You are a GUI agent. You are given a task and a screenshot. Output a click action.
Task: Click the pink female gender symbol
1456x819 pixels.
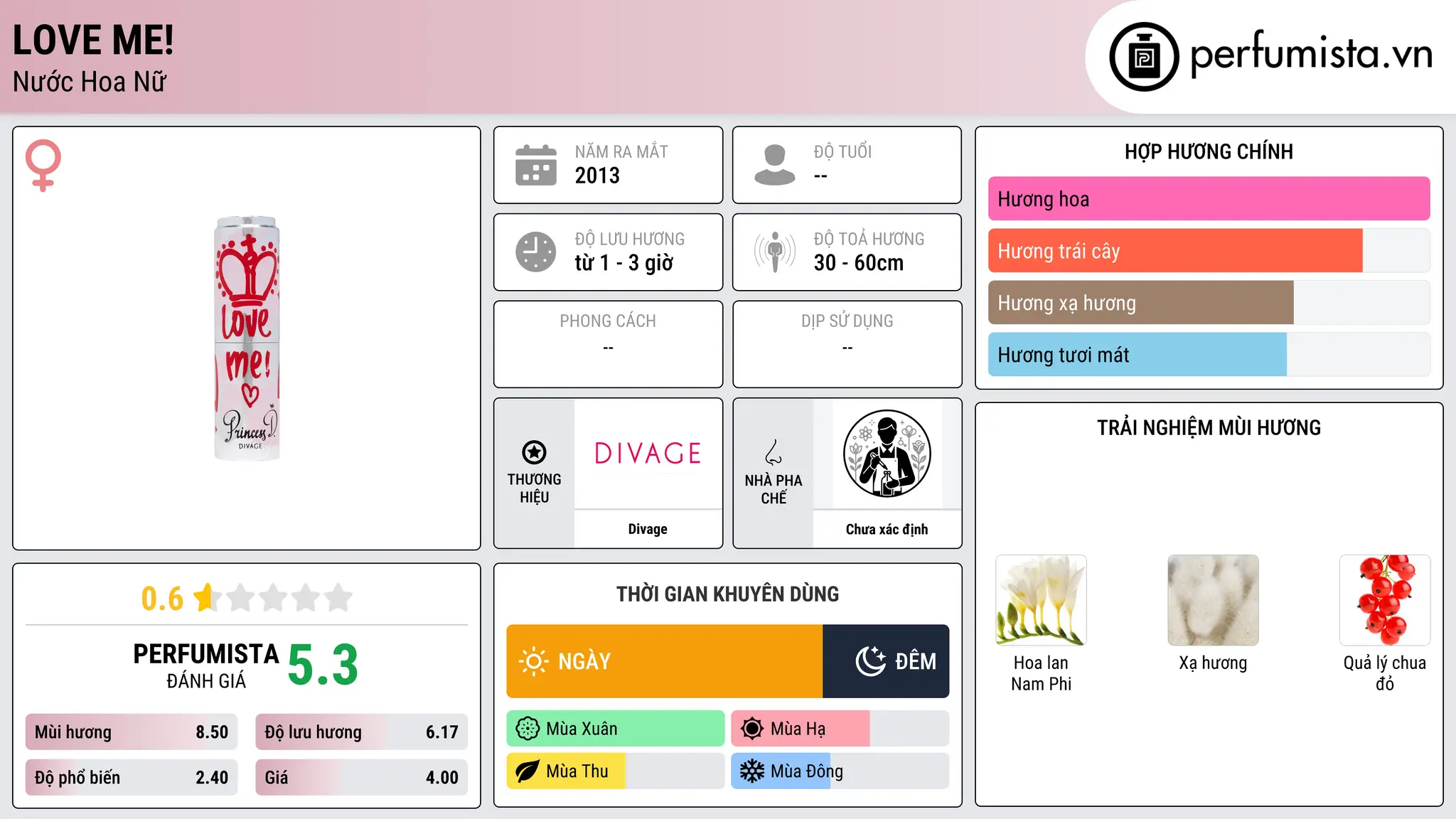43,165
